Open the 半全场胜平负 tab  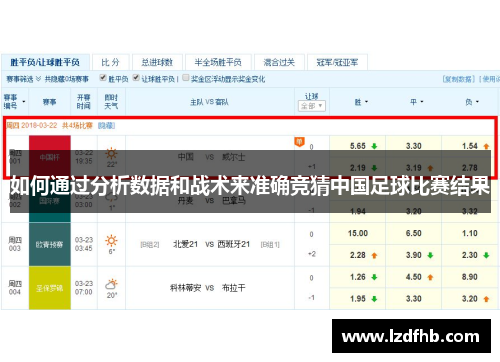[218, 62]
